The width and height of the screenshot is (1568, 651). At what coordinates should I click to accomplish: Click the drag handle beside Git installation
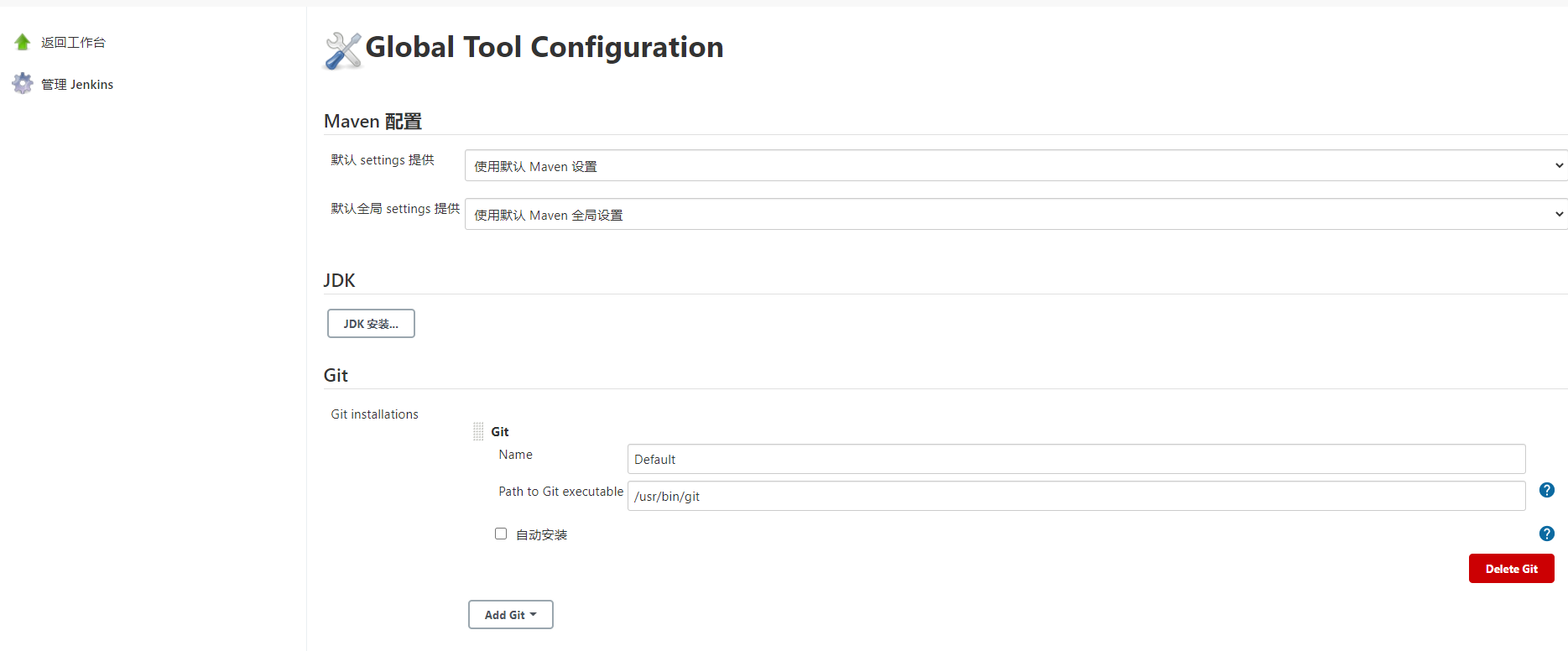click(x=478, y=431)
